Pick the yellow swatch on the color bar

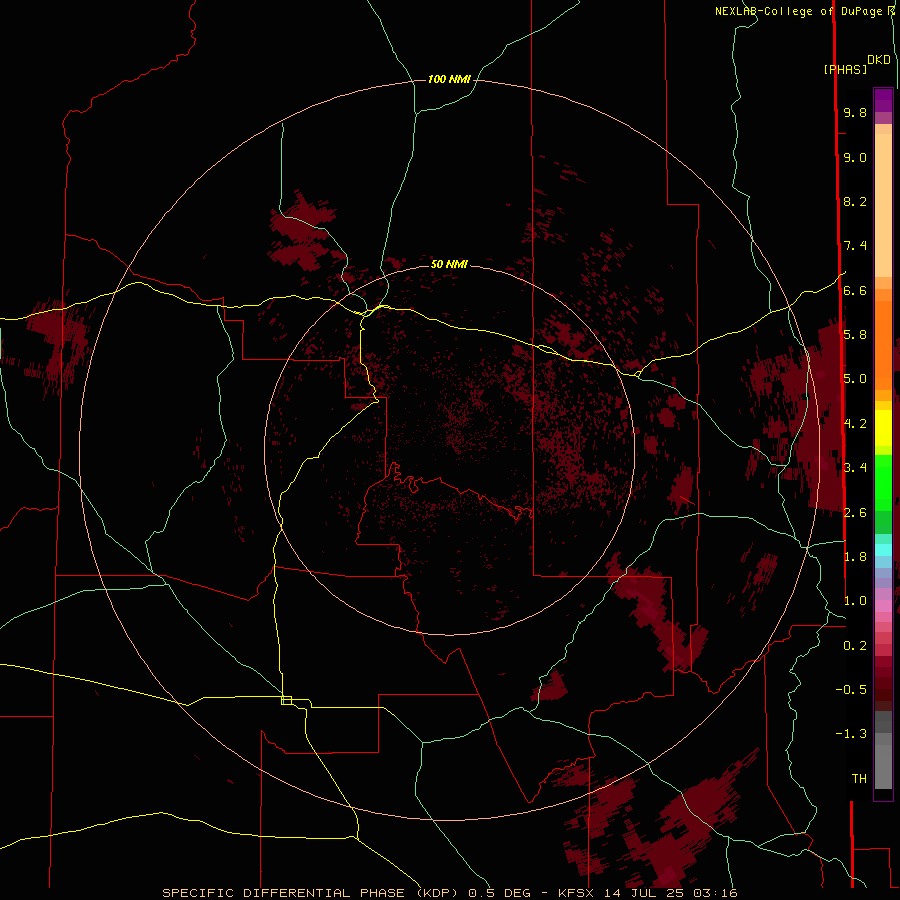883,428
